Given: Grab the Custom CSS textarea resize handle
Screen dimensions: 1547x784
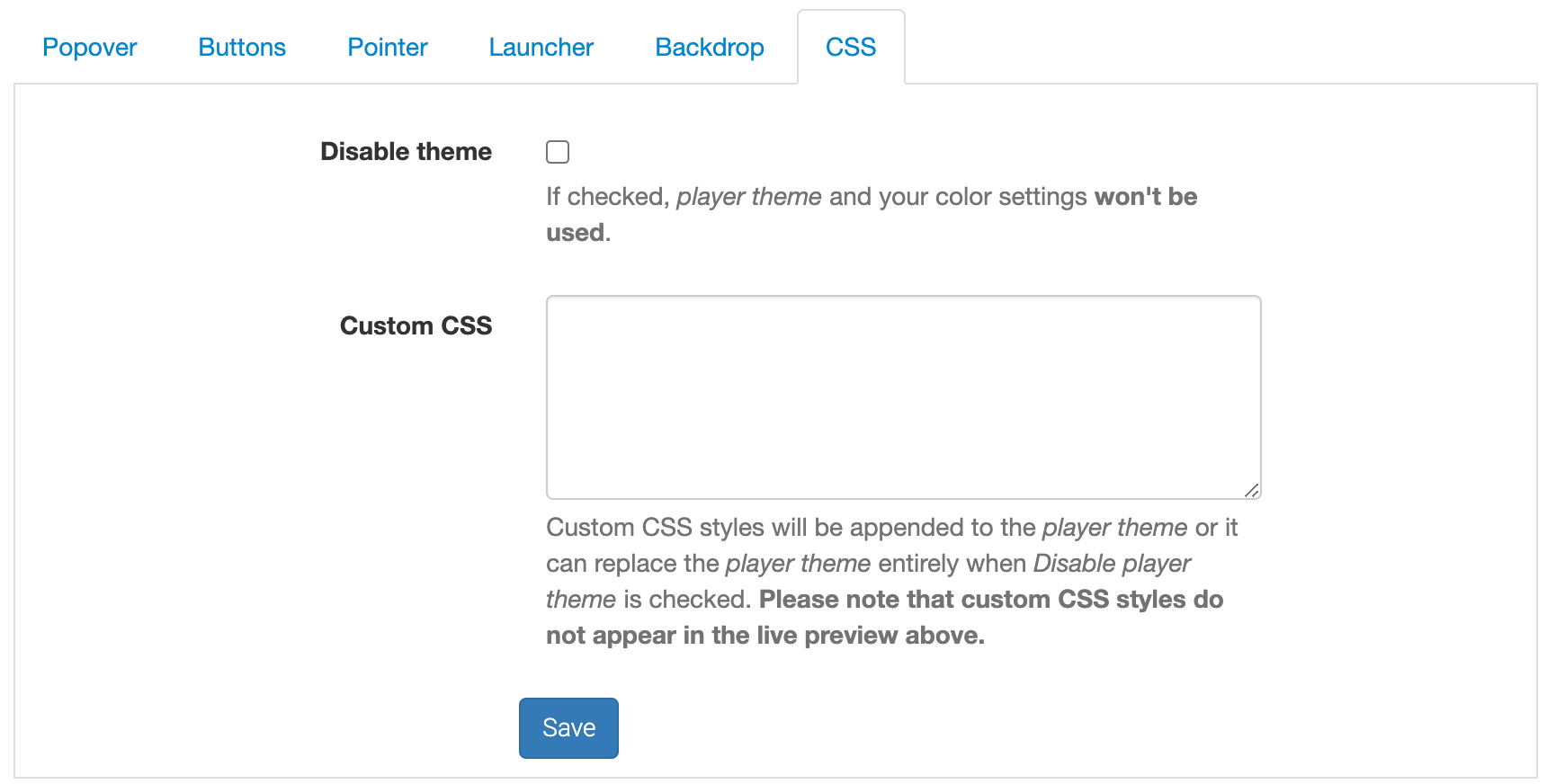Looking at the screenshot, I should tap(1251, 490).
